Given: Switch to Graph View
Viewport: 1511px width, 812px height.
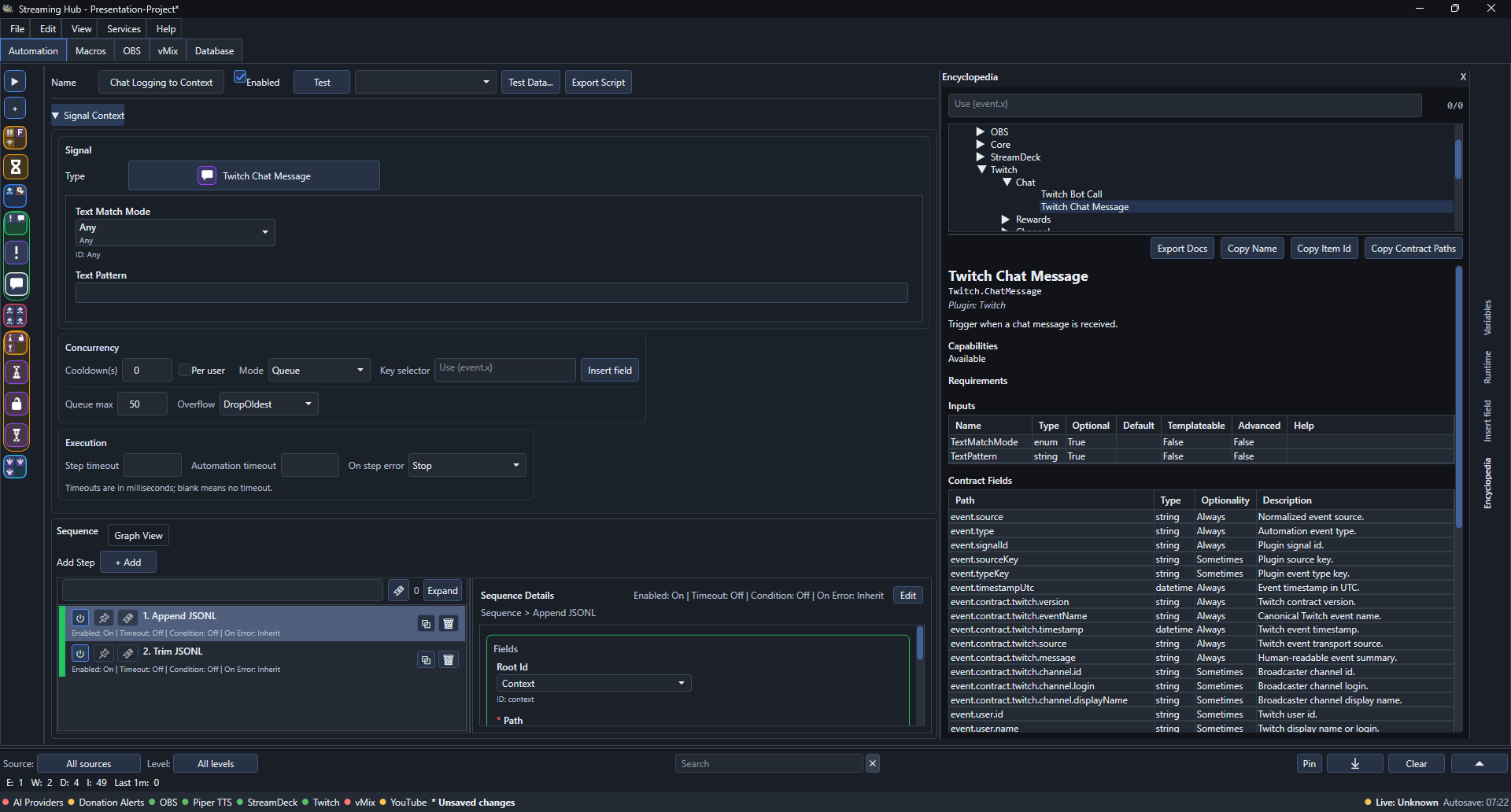Looking at the screenshot, I should pyautogui.click(x=139, y=536).
